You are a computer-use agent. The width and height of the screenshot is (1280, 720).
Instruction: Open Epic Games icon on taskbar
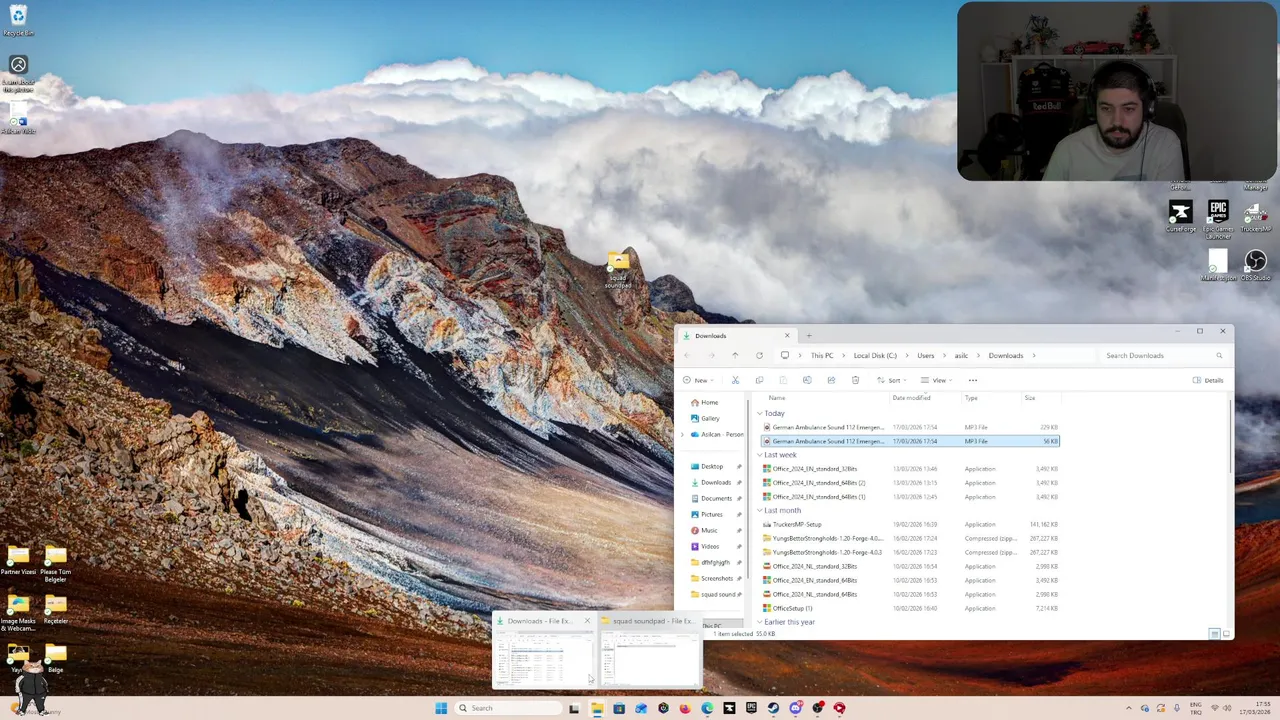[x=751, y=708]
